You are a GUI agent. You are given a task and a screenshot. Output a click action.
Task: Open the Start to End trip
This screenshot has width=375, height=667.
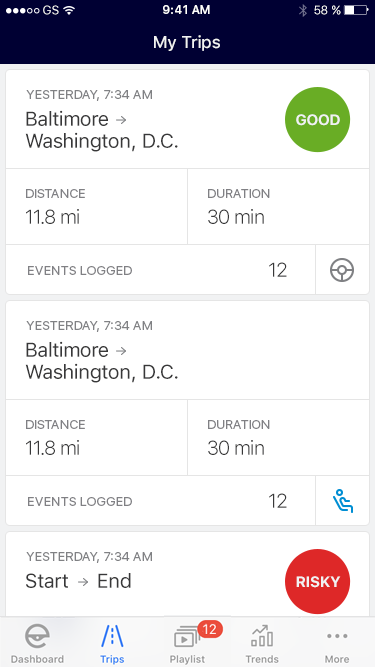coord(188,574)
